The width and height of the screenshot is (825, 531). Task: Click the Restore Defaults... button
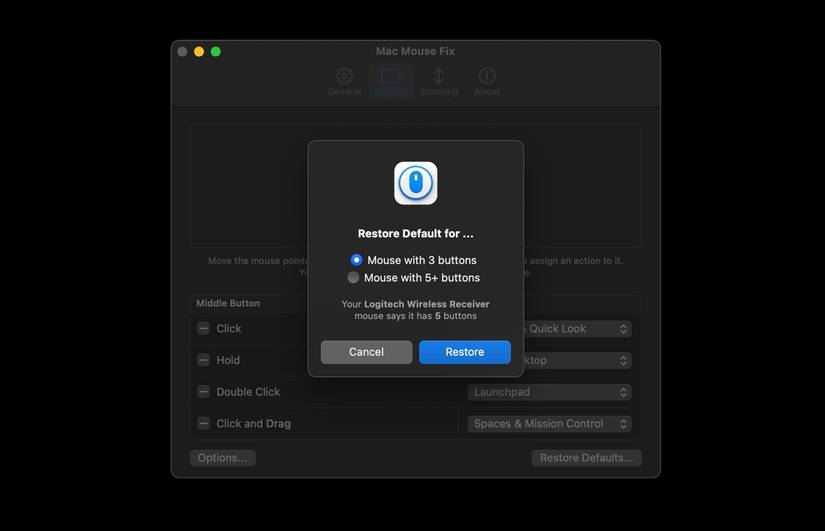point(586,458)
